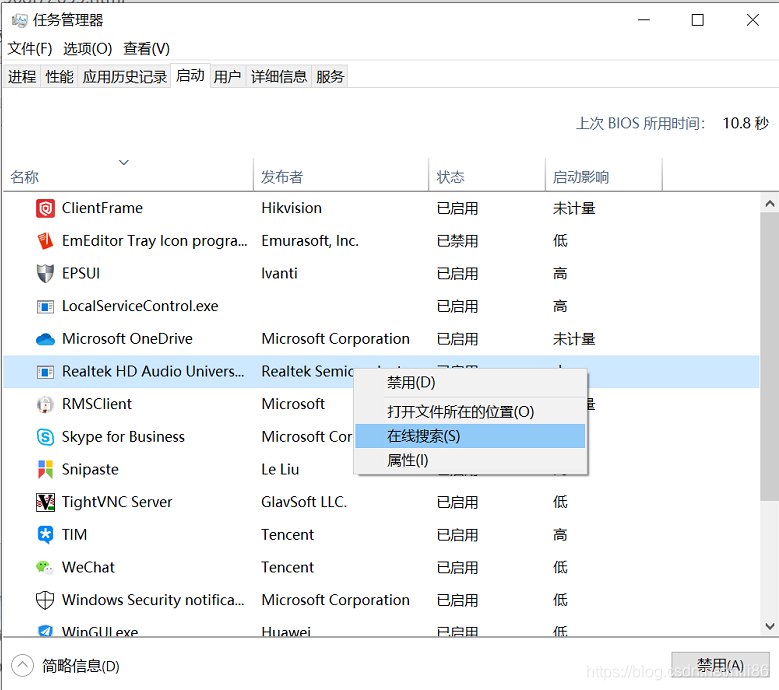Click the 简略信息(D) link text
Viewport: 779px width, 690px height.
pos(81,666)
